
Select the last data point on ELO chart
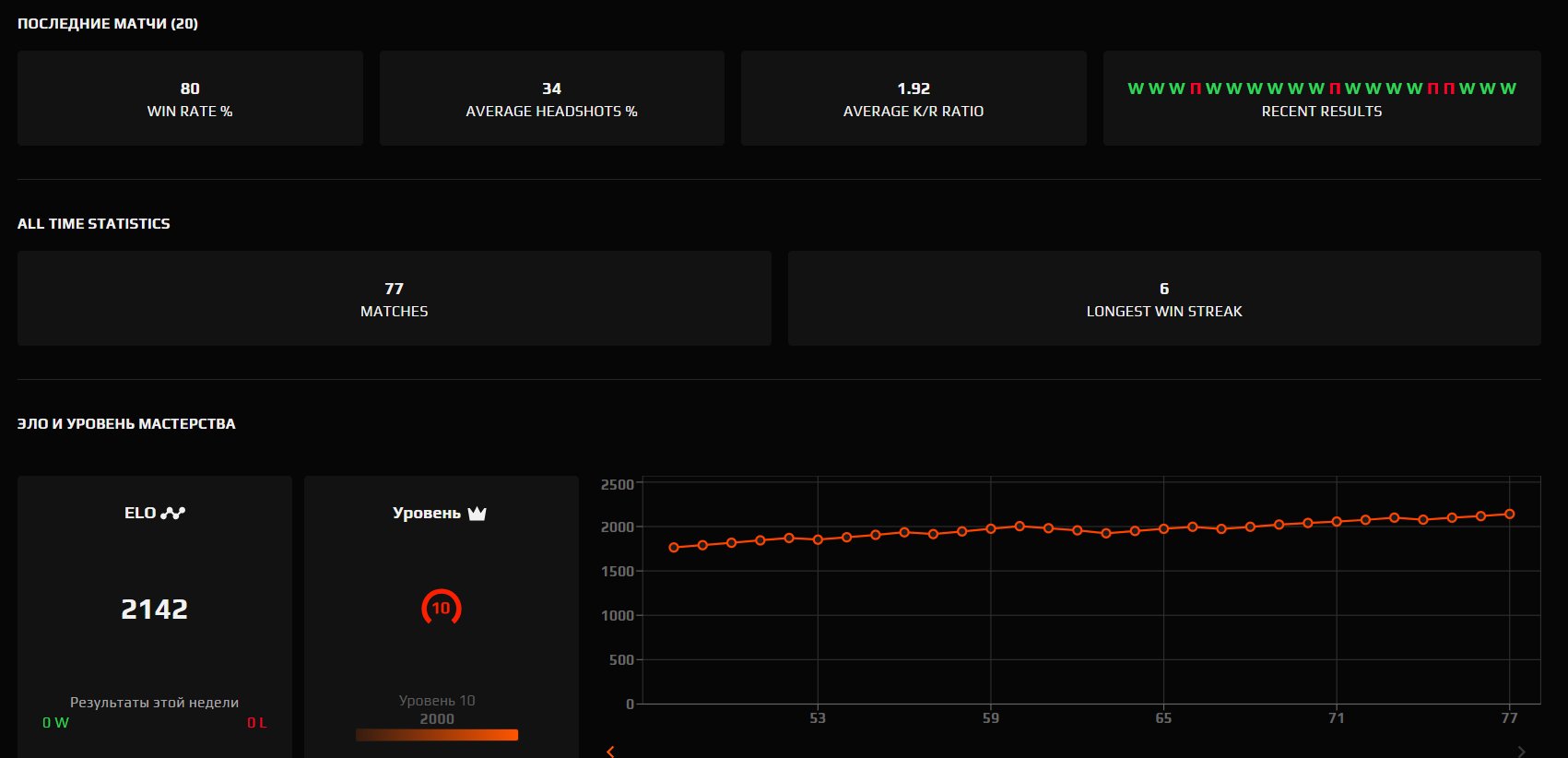pyautogui.click(x=1509, y=515)
